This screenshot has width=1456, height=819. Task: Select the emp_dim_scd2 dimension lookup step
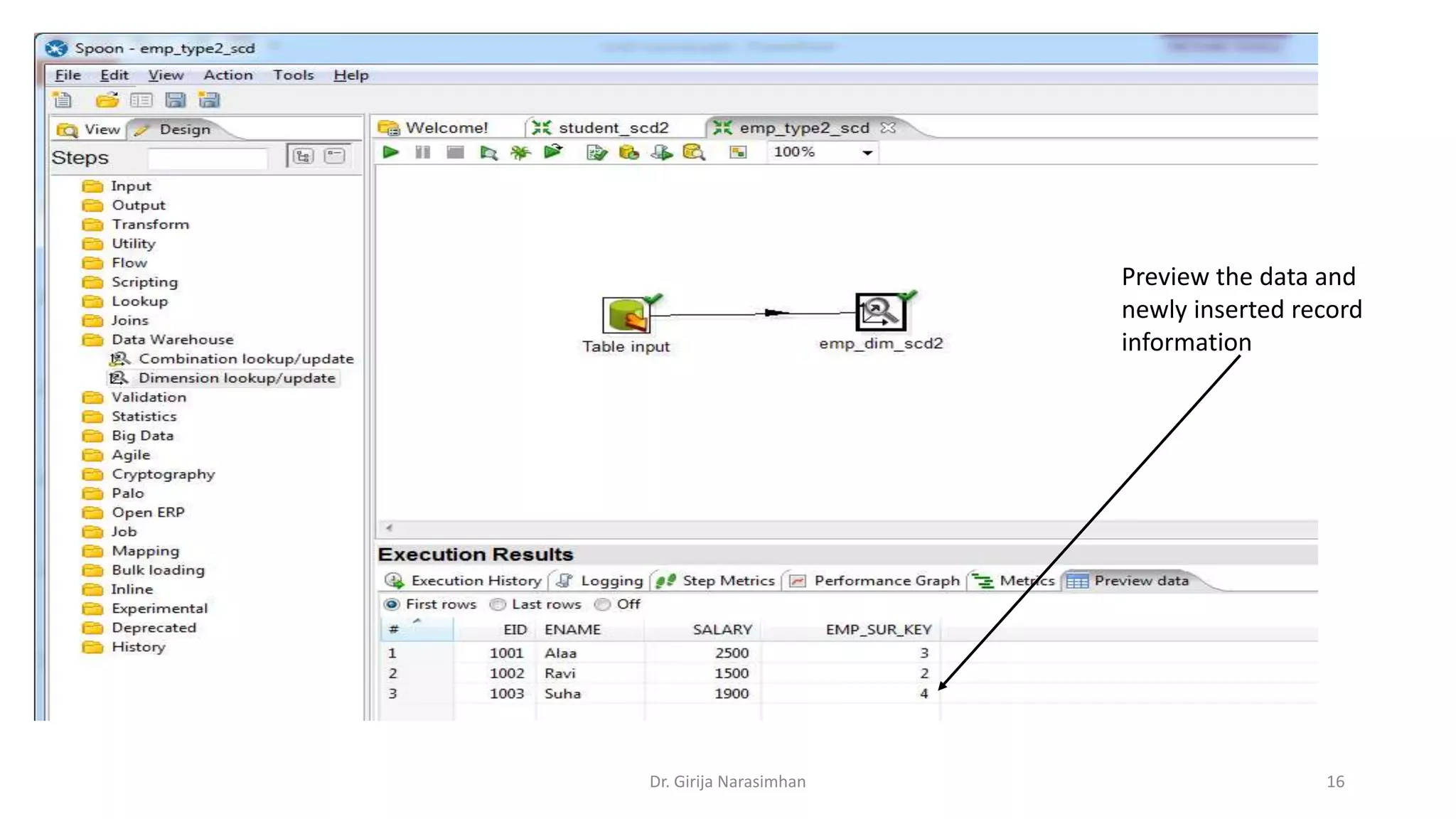pos(880,312)
